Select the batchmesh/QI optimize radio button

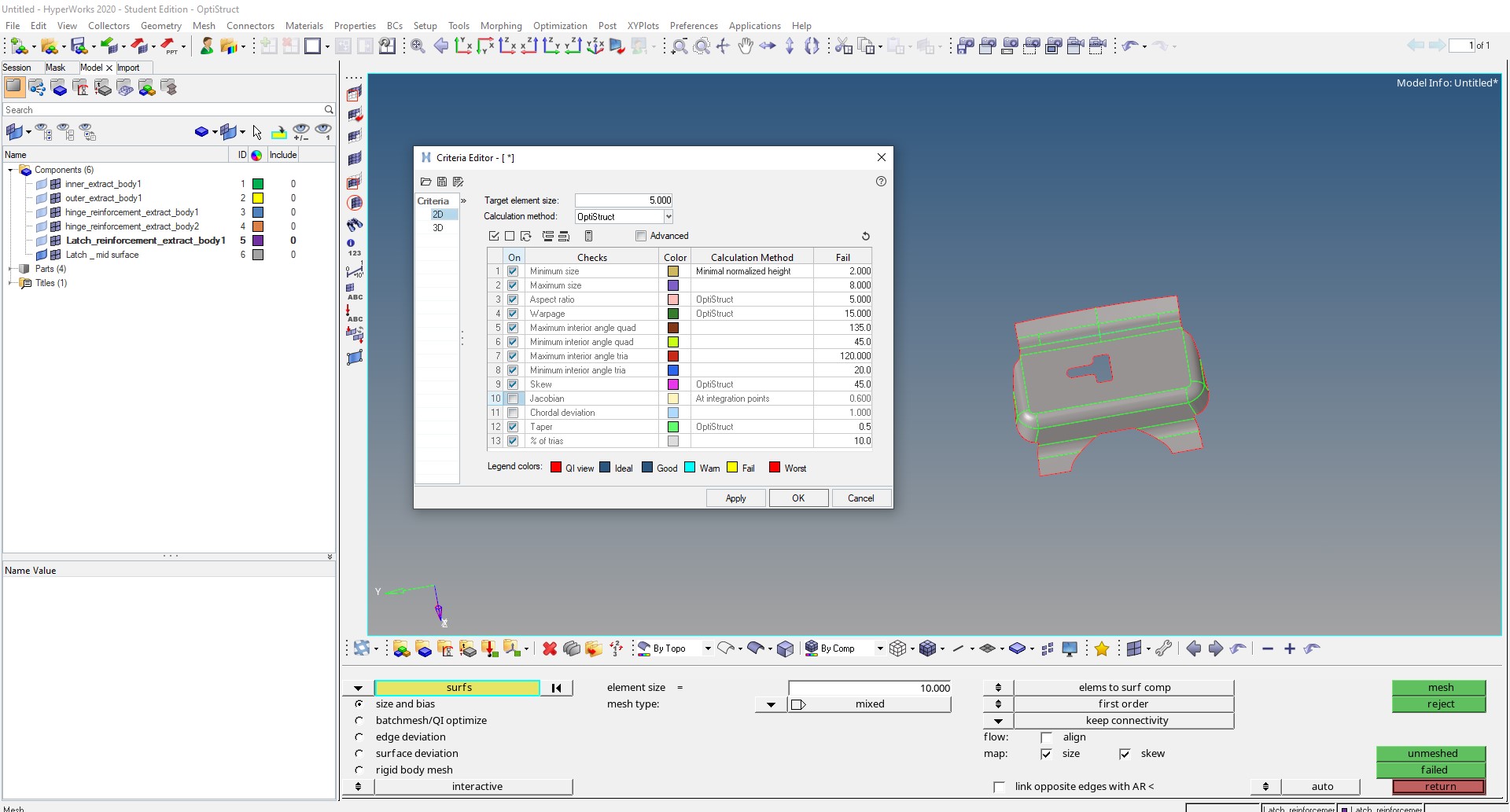pyautogui.click(x=359, y=720)
